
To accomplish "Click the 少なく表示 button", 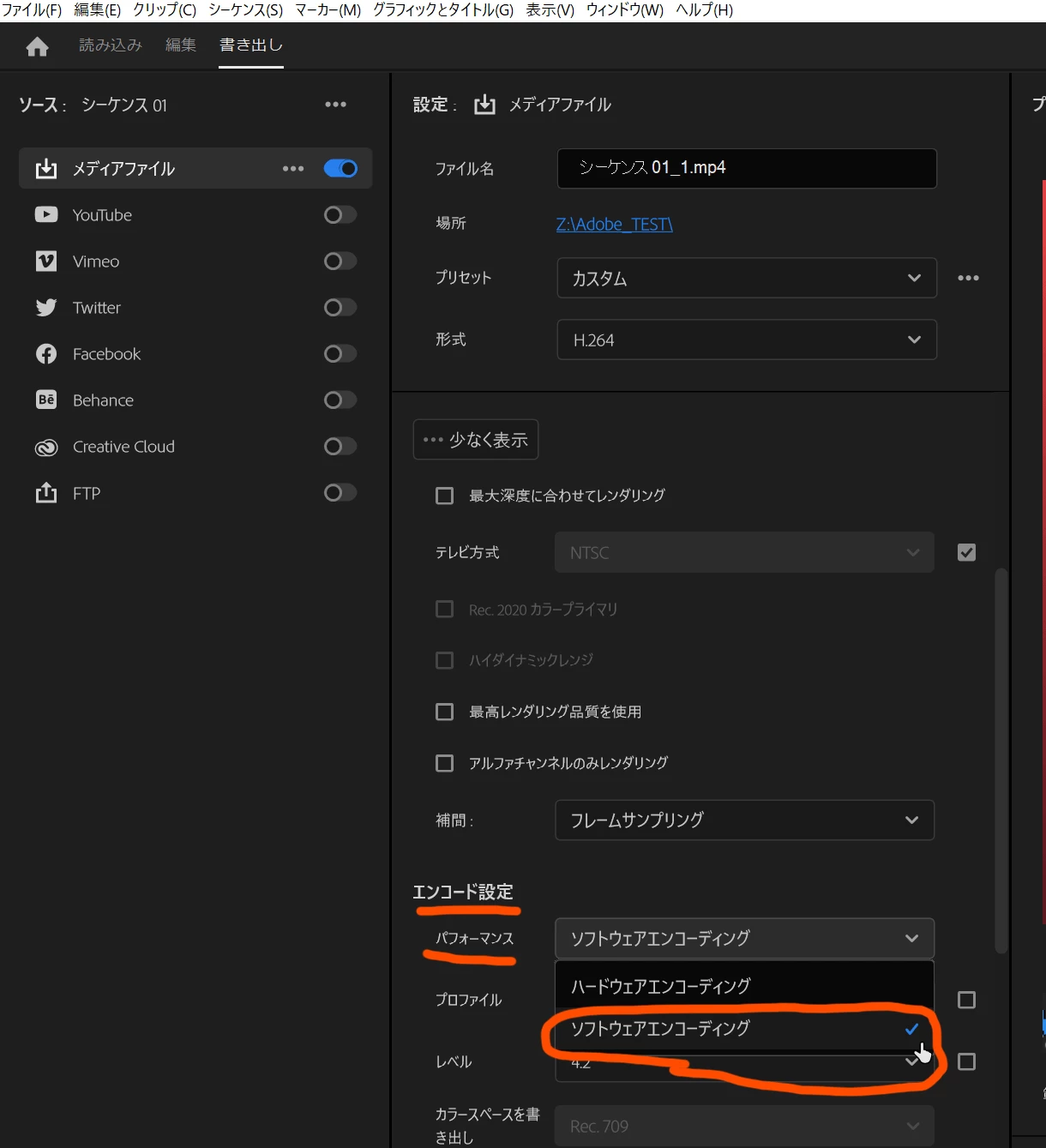I will click(x=476, y=440).
